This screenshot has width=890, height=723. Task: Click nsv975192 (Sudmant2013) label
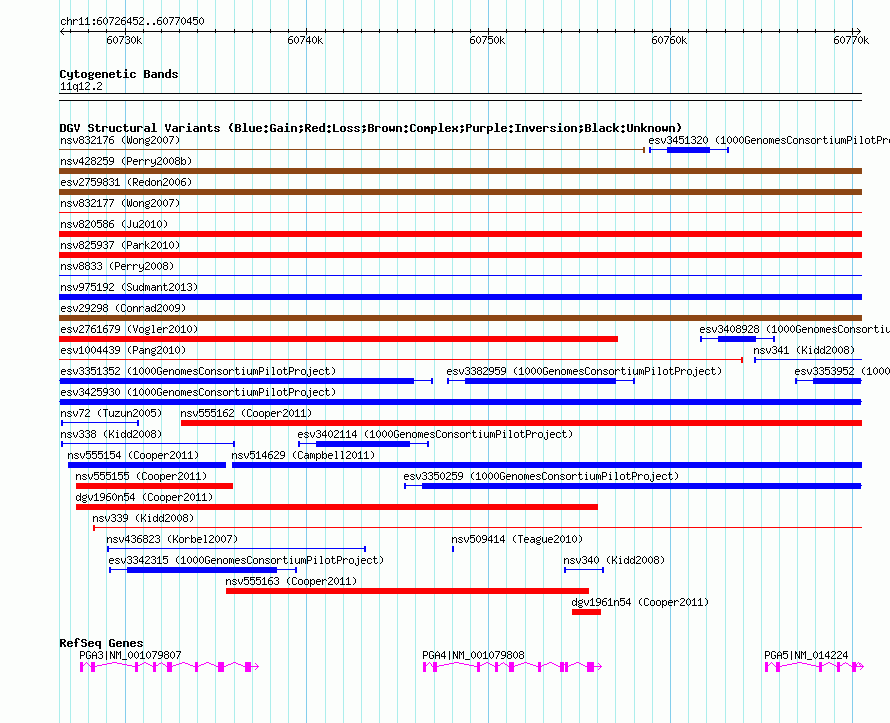pos(129,287)
